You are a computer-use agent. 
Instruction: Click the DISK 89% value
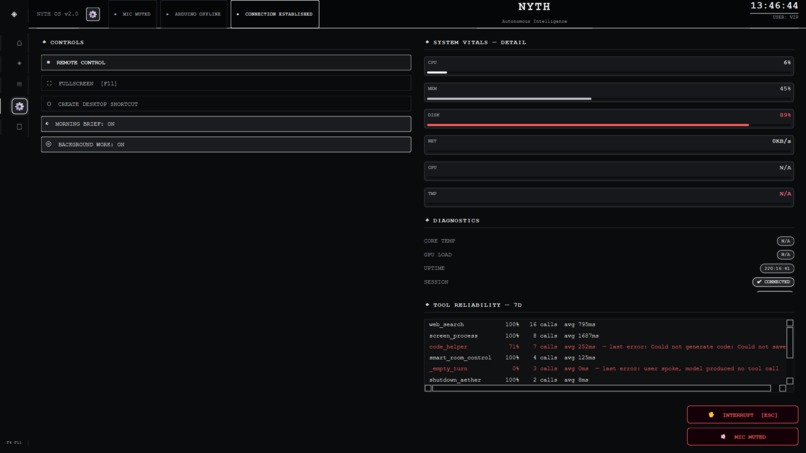[x=785, y=115]
